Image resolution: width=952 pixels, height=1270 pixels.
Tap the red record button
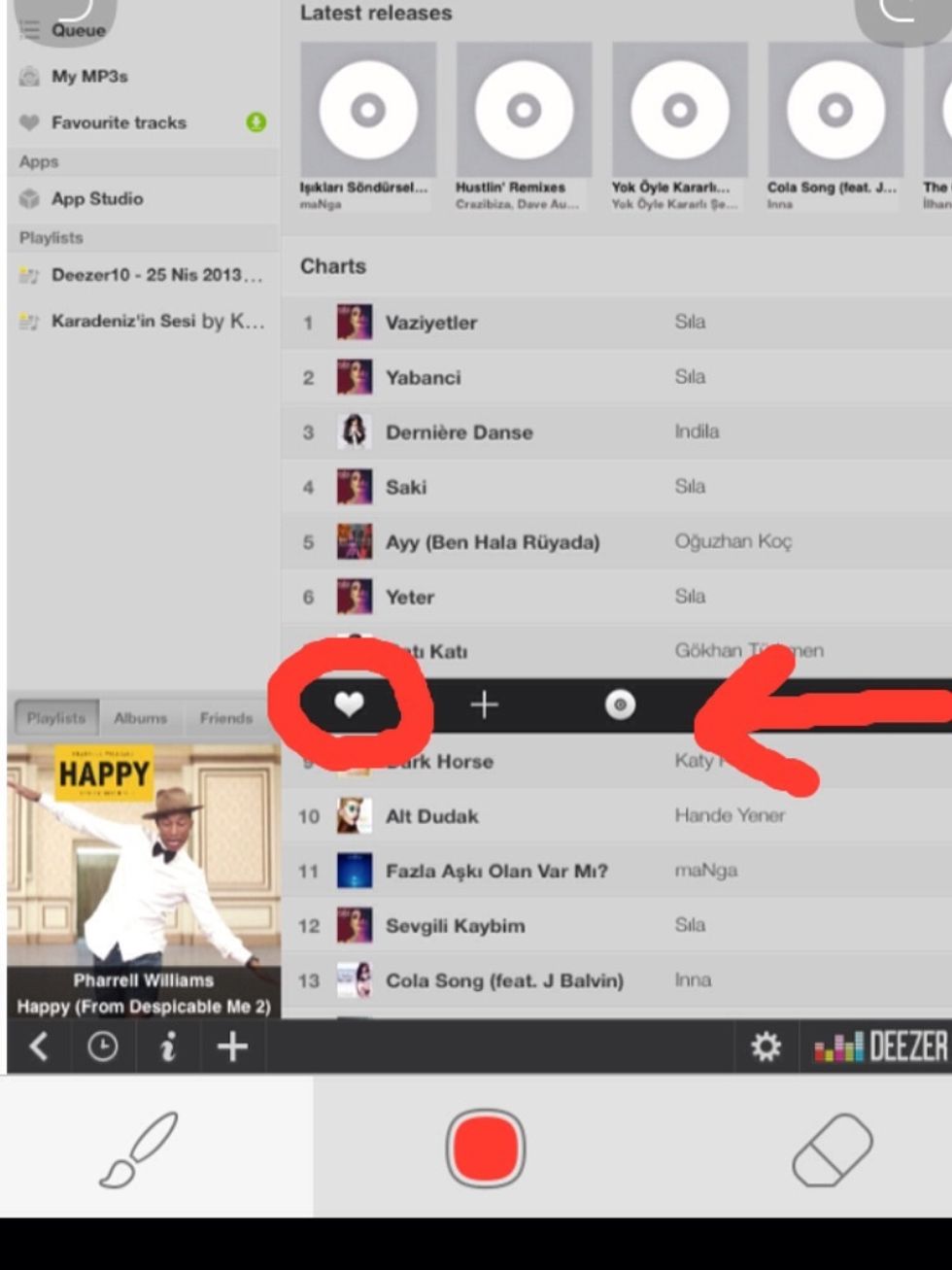[x=487, y=1149]
